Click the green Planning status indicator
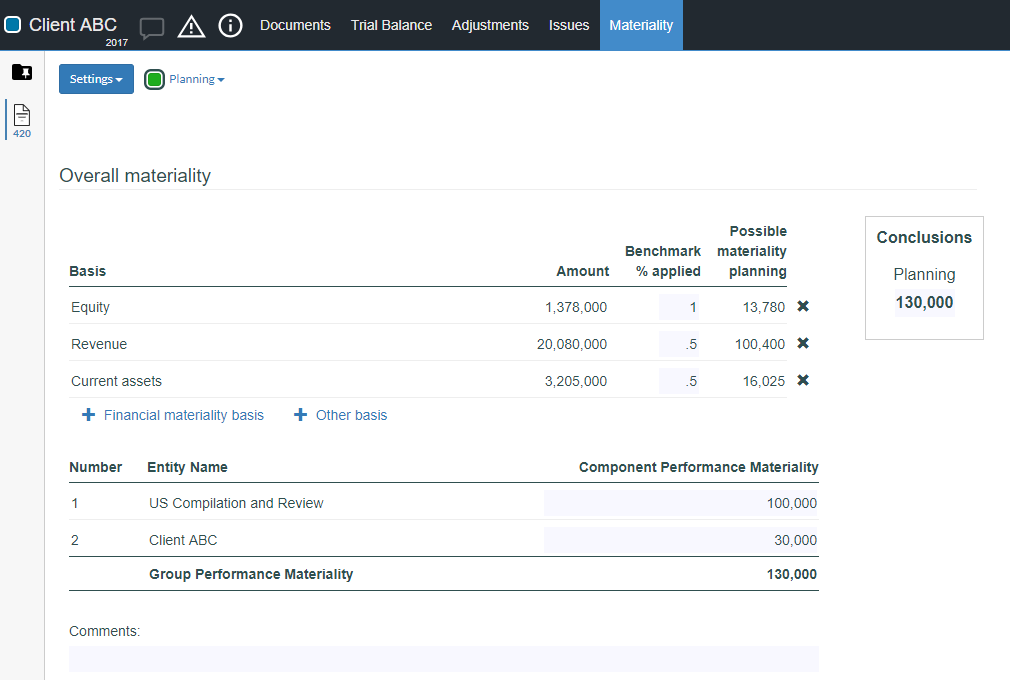Screen dimensions: 1010x680 [x=154, y=78]
